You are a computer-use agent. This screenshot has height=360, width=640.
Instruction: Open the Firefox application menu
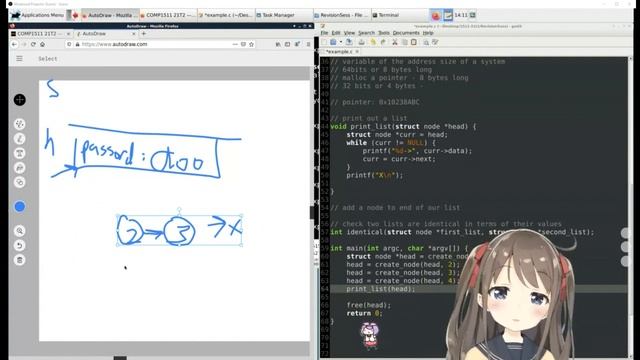click(308, 44)
